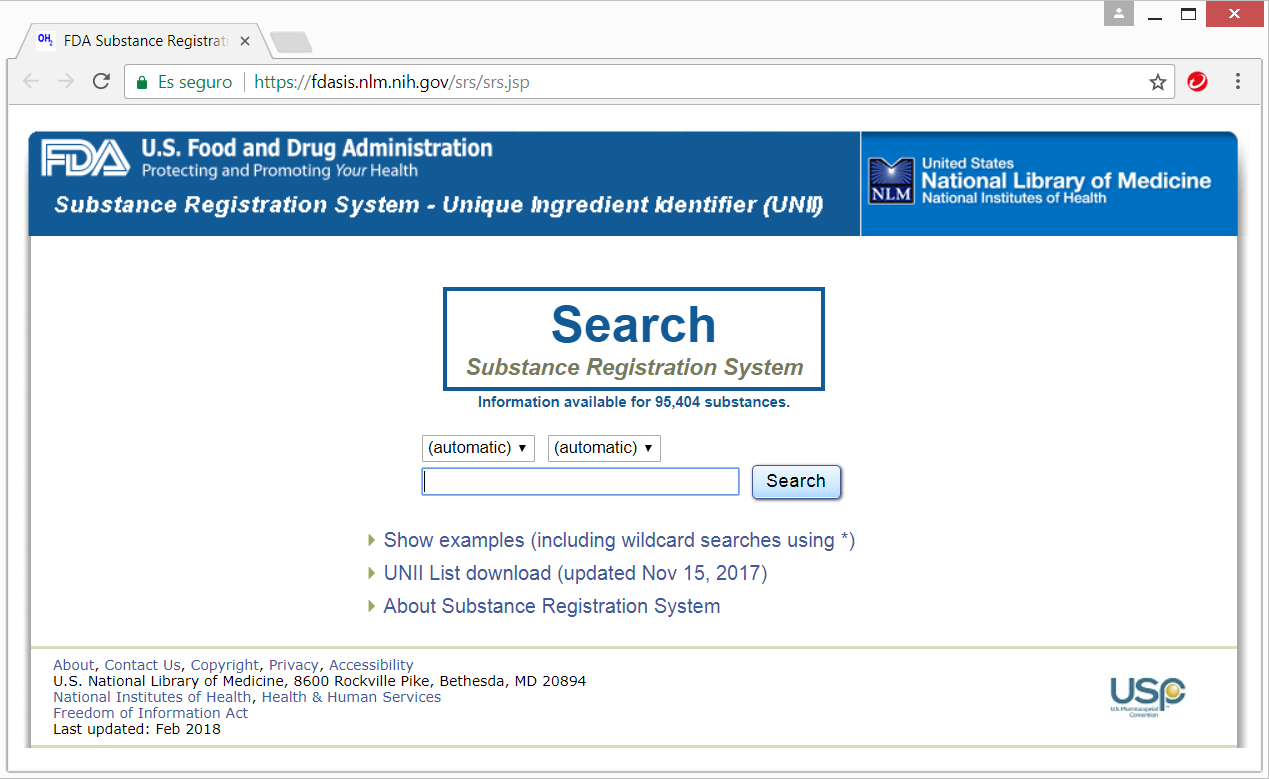Image resolution: width=1269 pixels, height=779 pixels.
Task: Bookmark page with star icon
Action: coord(1158,82)
